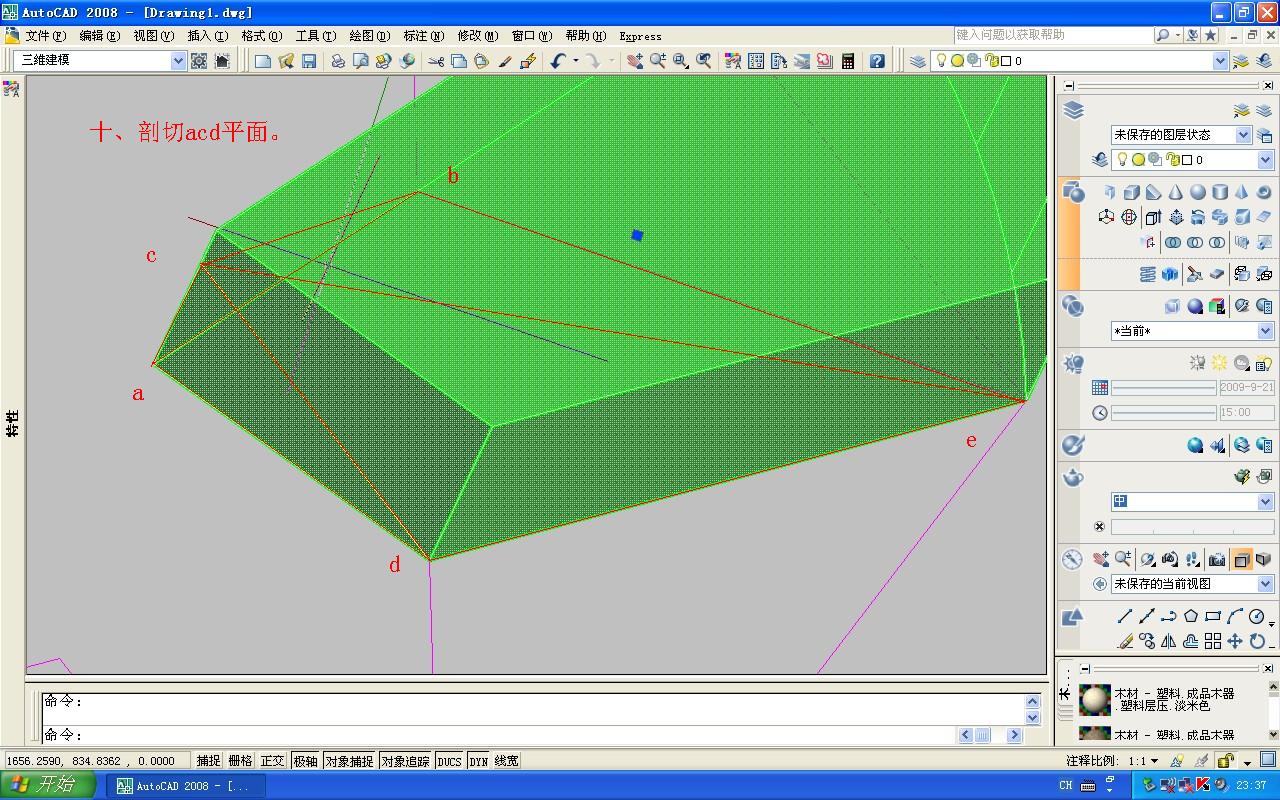Adjust the sun date slider in the light panel
1280x800 pixels.
[1164, 387]
